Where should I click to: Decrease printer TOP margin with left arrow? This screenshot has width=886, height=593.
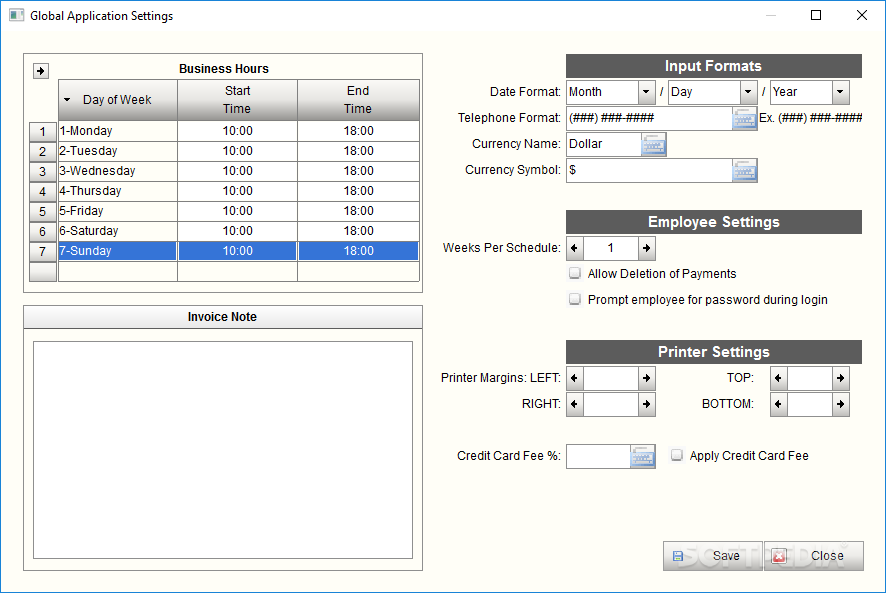(779, 378)
